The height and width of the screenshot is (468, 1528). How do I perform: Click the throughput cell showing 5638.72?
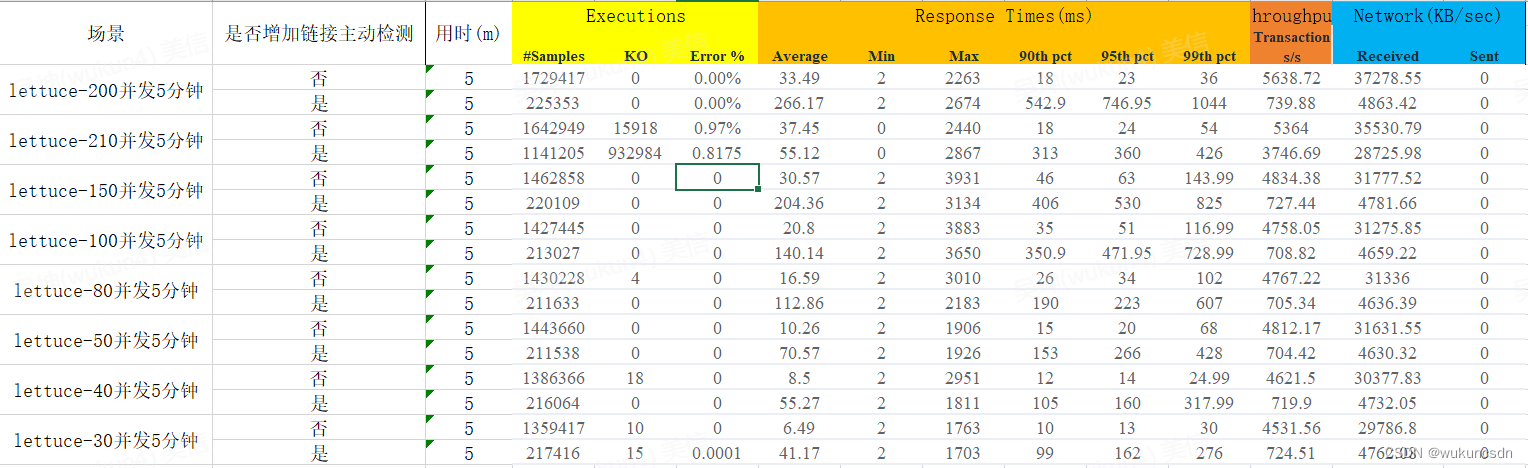(x=1290, y=78)
